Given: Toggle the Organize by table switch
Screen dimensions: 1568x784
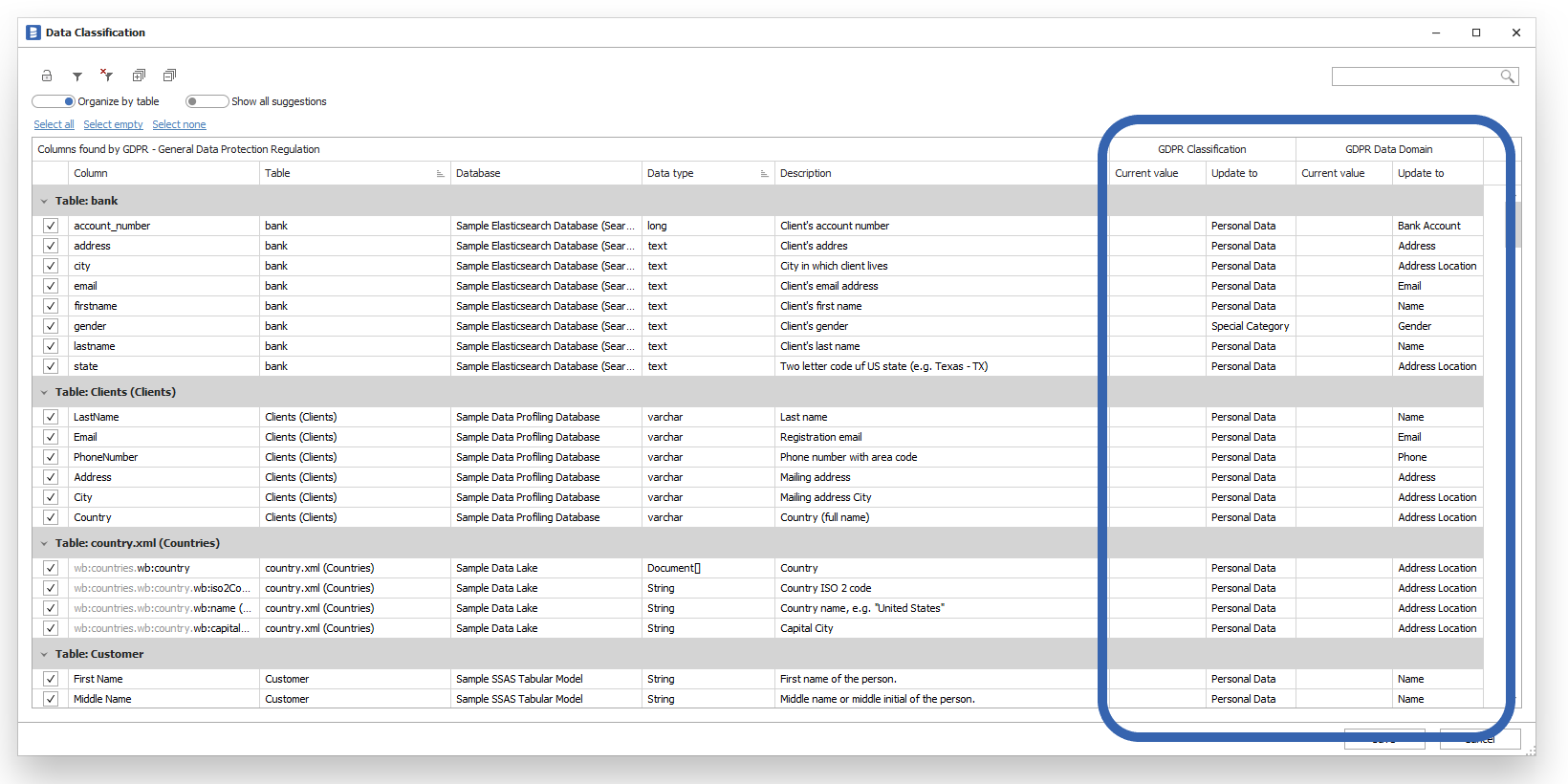Looking at the screenshot, I should [54, 101].
